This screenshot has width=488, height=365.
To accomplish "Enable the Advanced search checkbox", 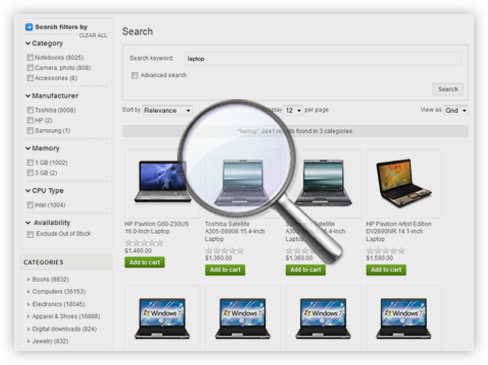I will (135, 76).
